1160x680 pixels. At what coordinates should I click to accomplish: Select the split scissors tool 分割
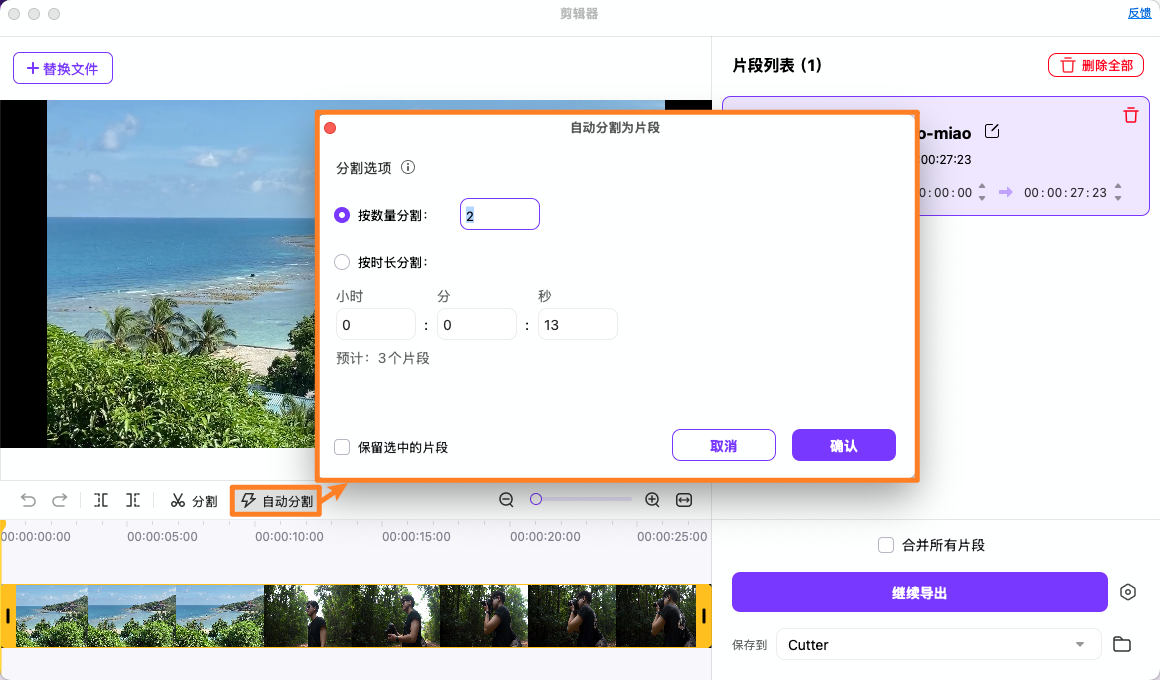(x=192, y=500)
